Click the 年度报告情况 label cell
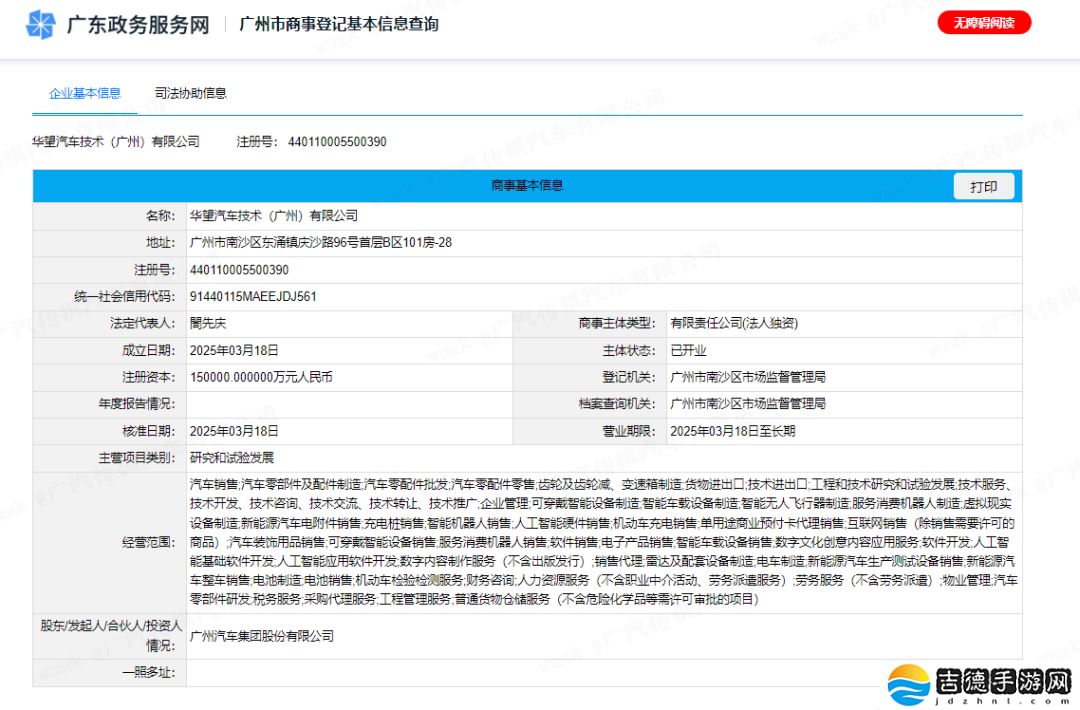This screenshot has height=710, width=1080. pyautogui.click(x=110, y=404)
